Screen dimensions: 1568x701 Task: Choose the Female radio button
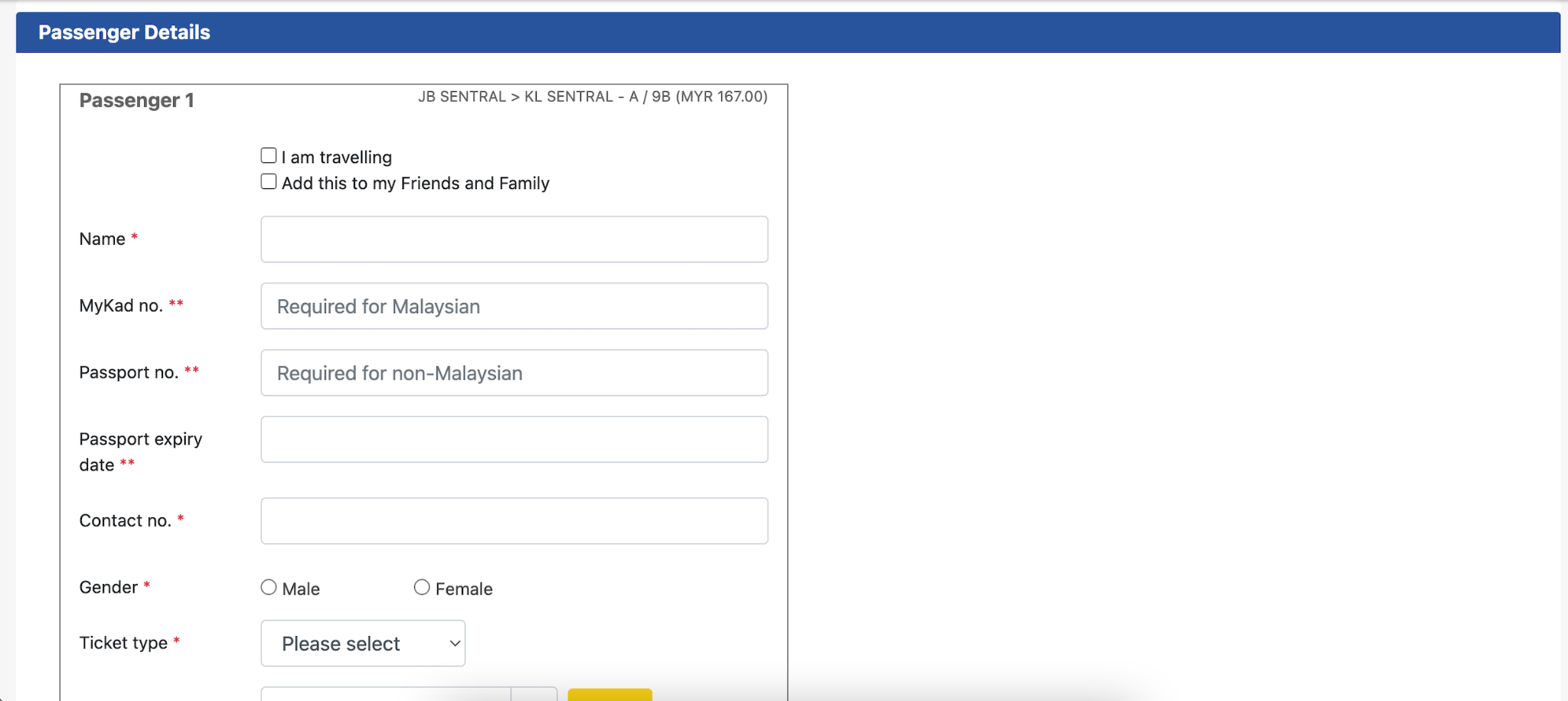click(x=422, y=588)
